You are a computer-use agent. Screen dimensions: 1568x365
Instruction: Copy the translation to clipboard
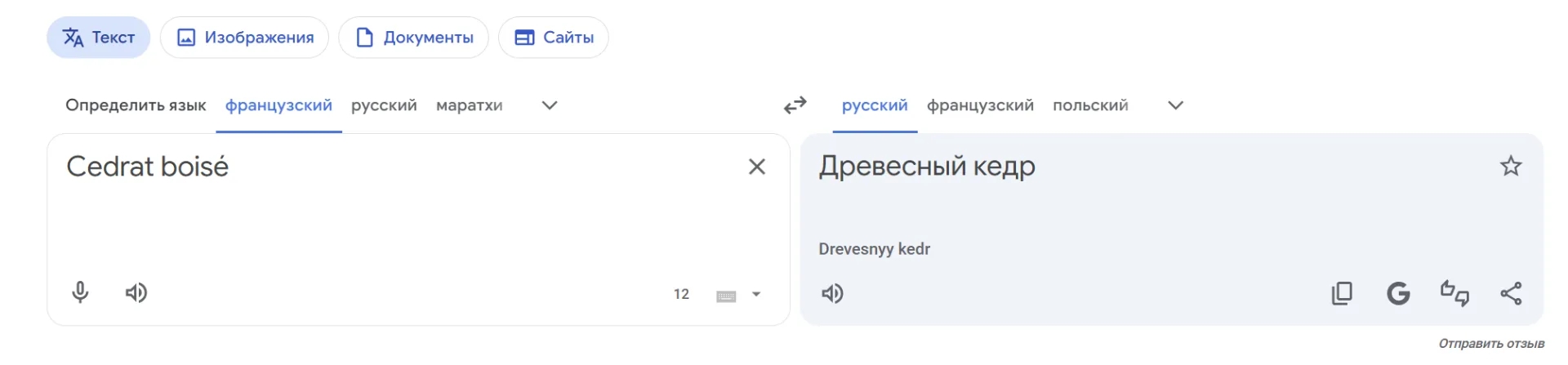point(1342,293)
